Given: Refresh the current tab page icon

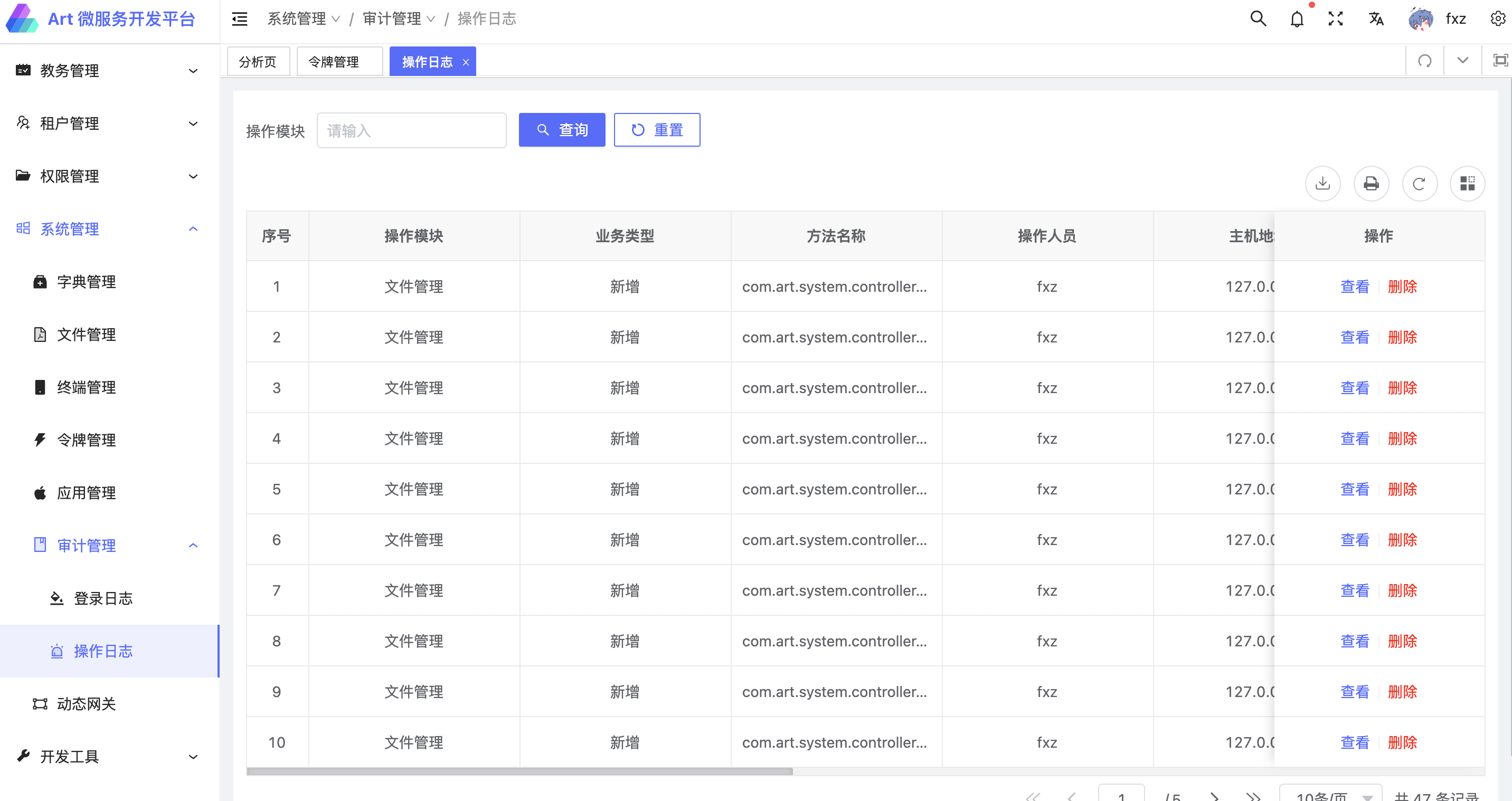Looking at the screenshot, I should pyautogui.click(x=1424, y=61).
